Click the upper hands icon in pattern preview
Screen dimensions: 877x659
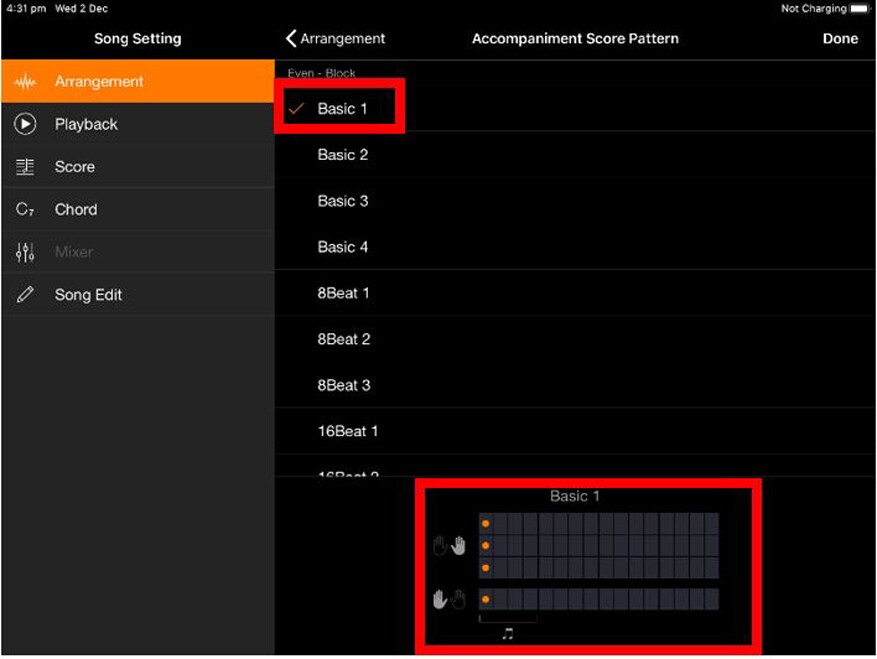click(449, 545)
